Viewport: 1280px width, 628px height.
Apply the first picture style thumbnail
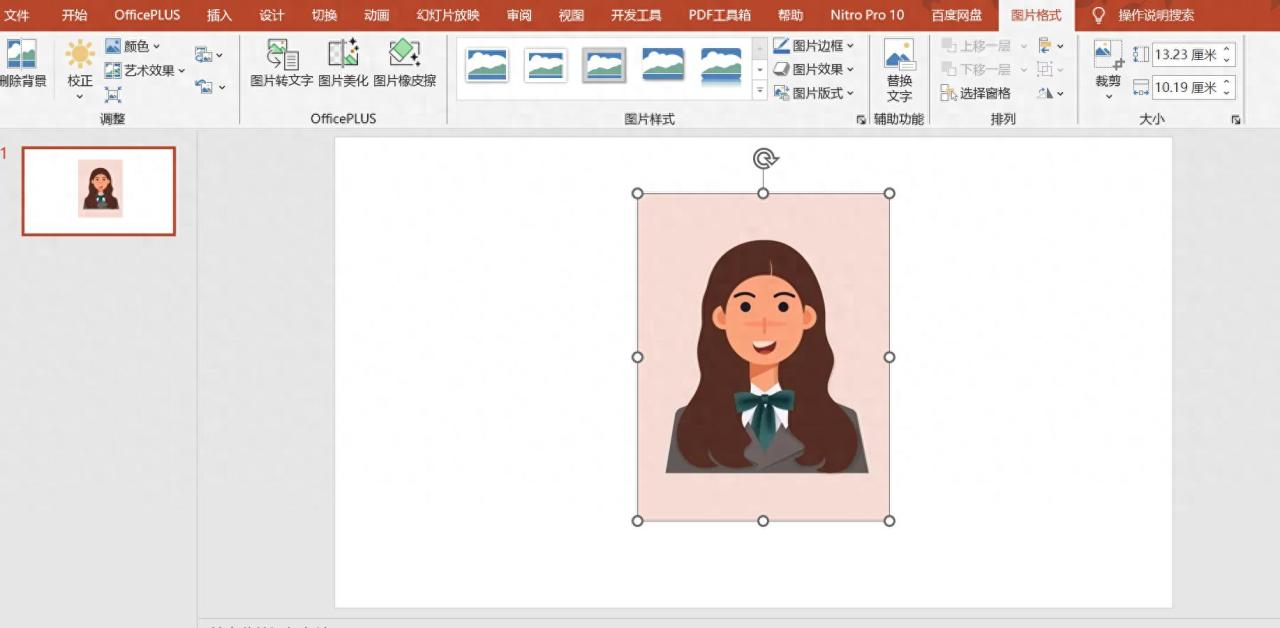pyautogui.click(x=487, y=65)
